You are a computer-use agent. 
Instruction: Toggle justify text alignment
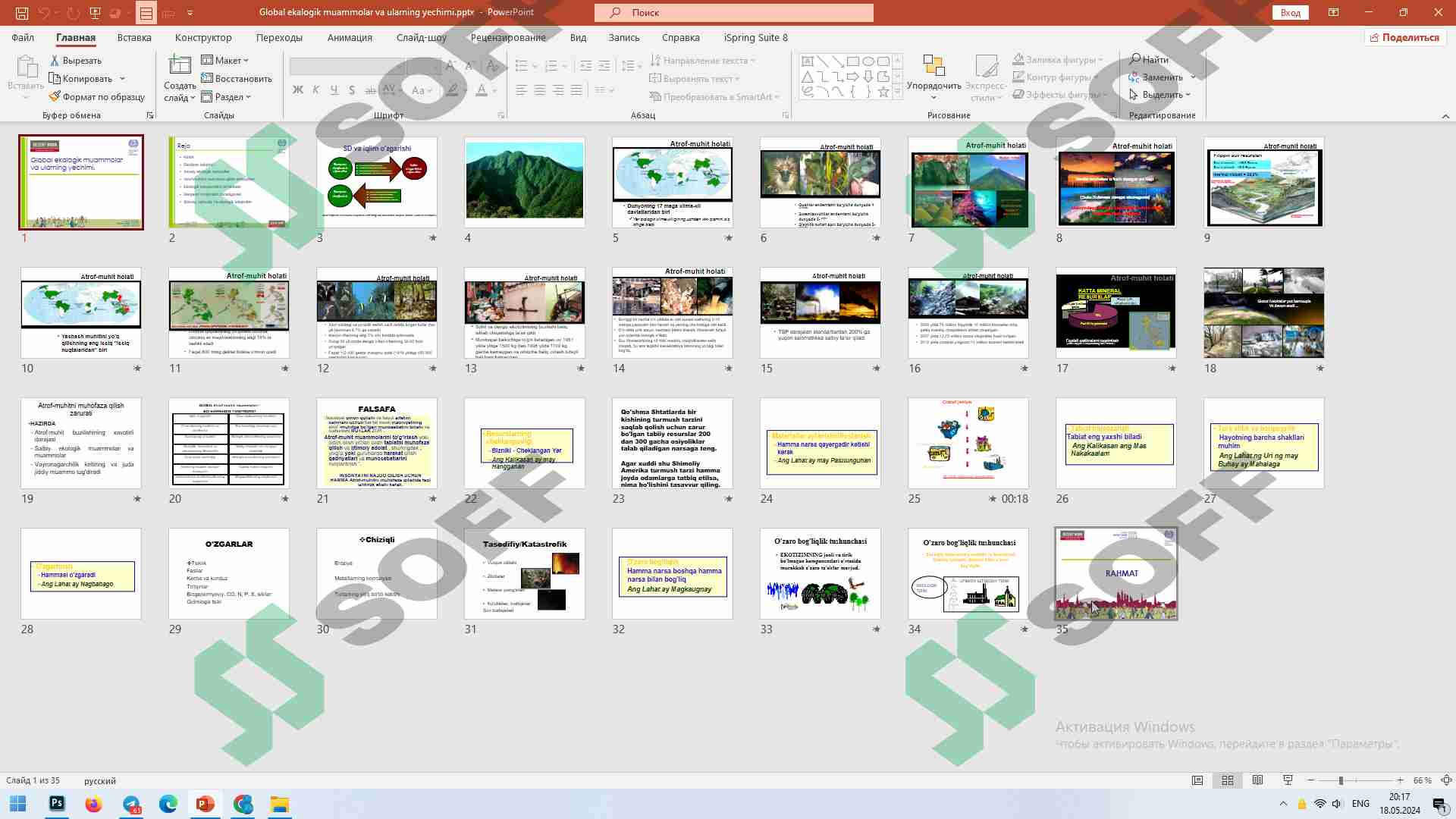click(576, 90)
